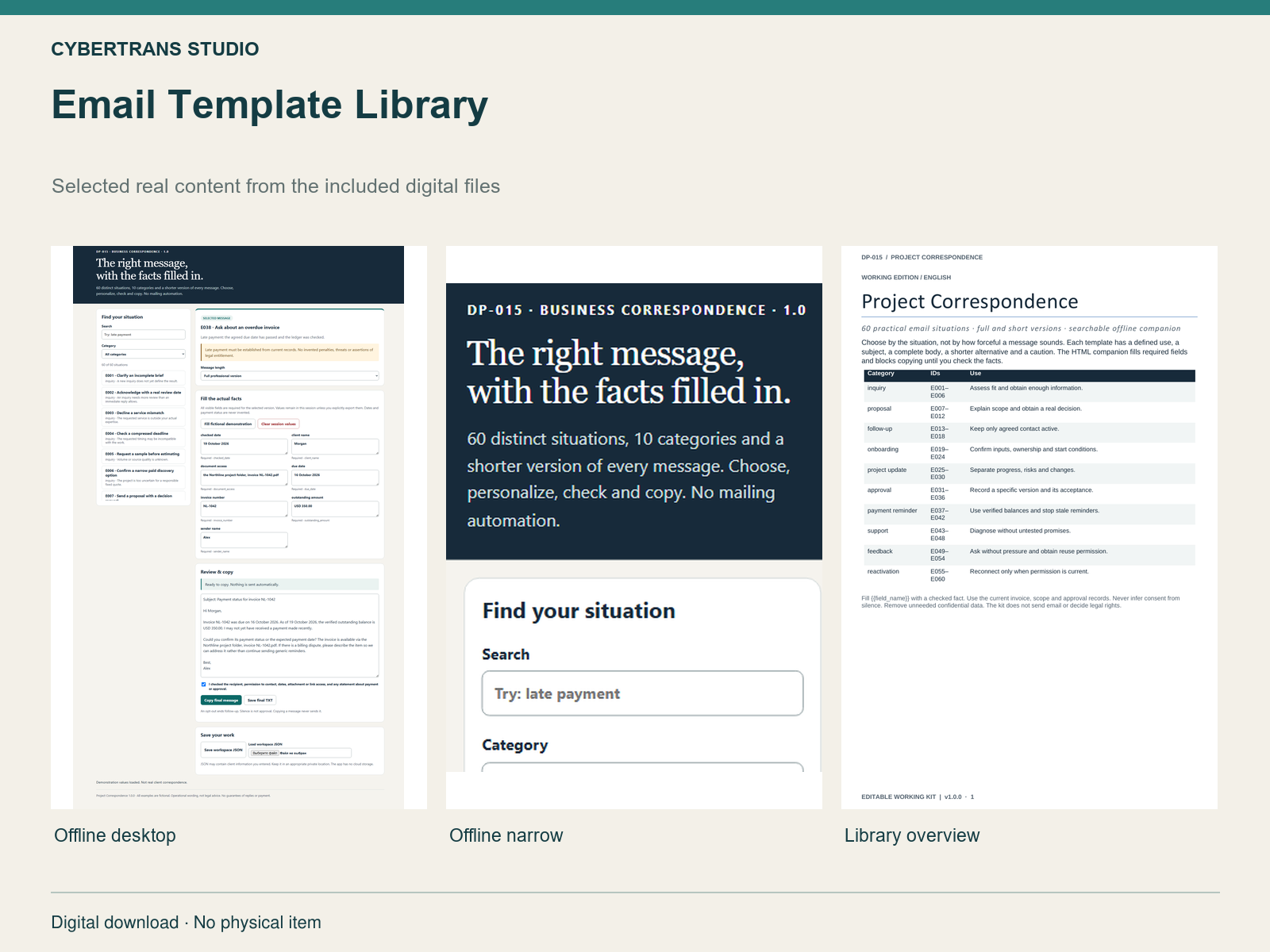Click the checked date field showing 19 October 2026
Screen dimensions: 1270x952
(244, 447)
